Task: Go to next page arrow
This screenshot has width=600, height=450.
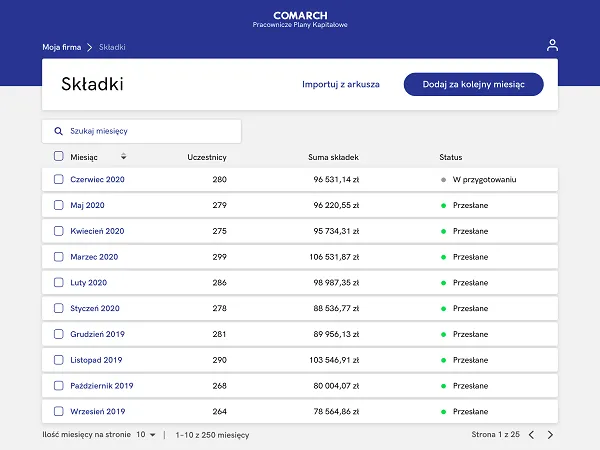Action: [550, 435]
